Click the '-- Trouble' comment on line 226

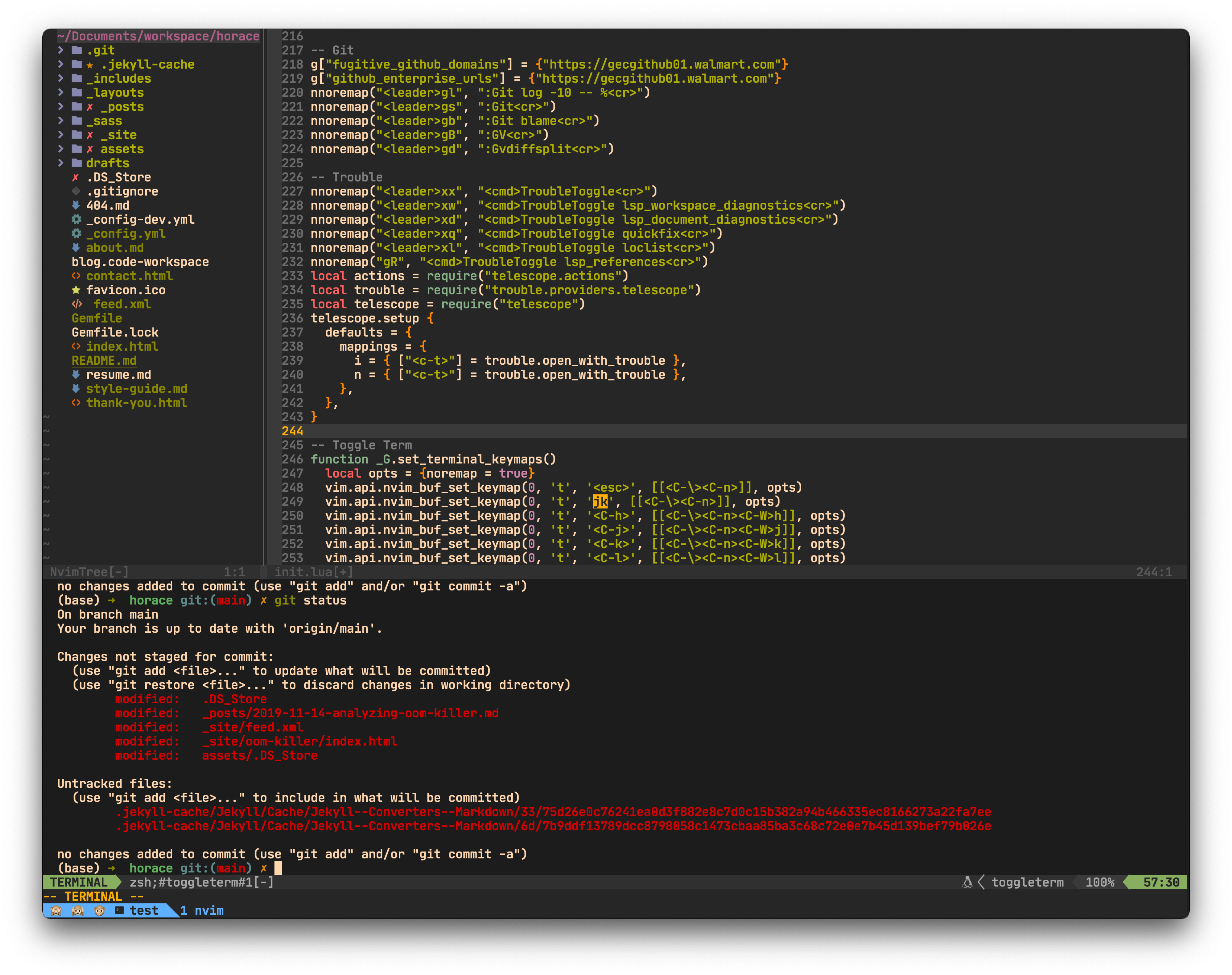coord(346,177)
